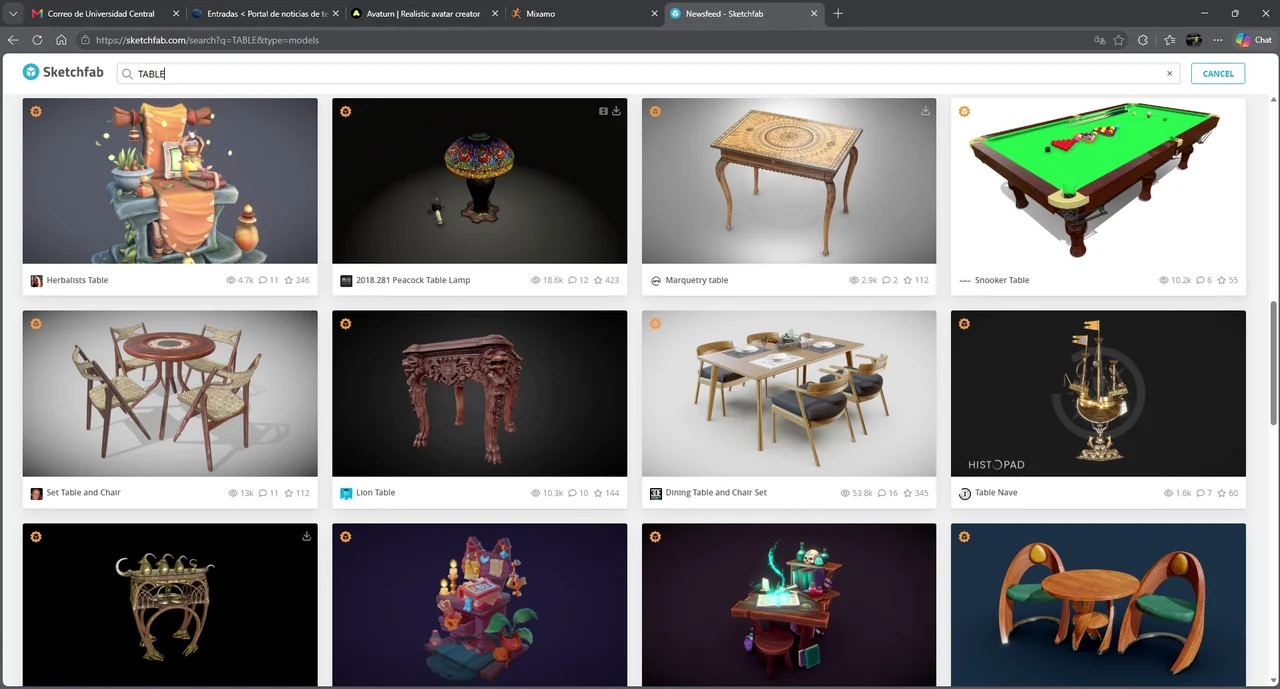Open a new browser tab

pyautogui.click(x=838, y=13)
